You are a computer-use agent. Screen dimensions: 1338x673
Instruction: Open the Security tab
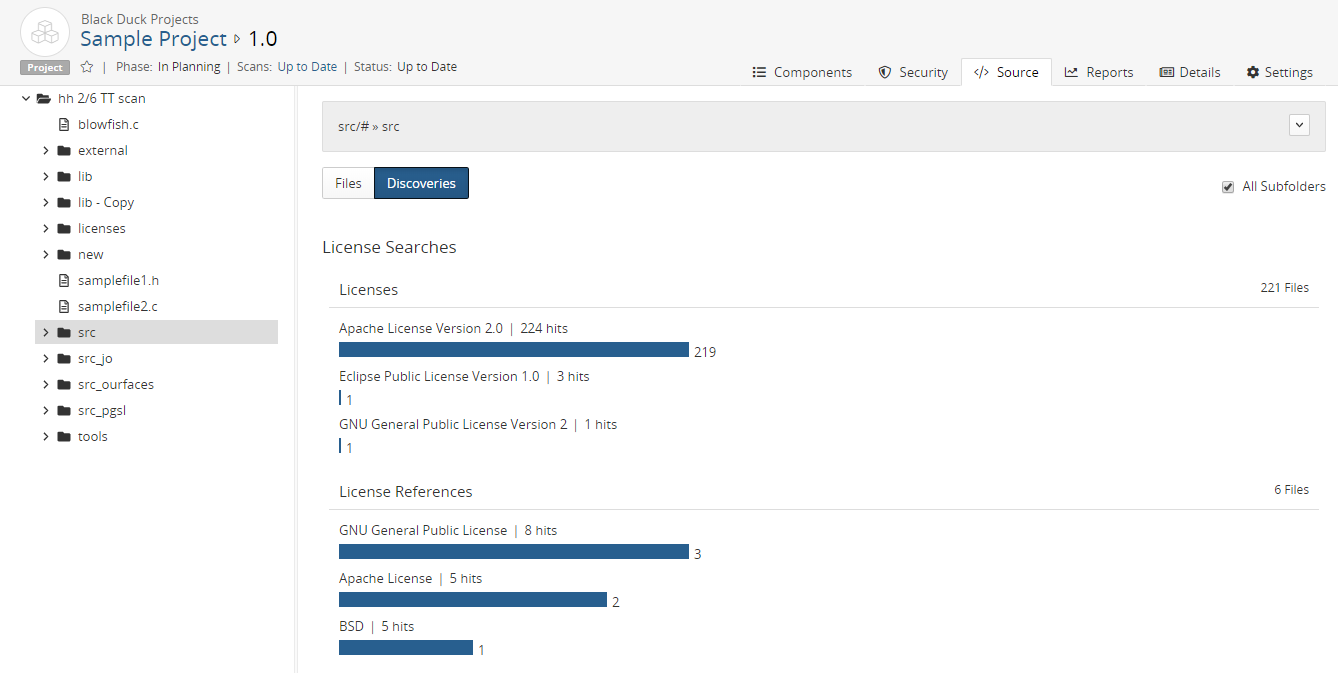click(x=912, y=72)
